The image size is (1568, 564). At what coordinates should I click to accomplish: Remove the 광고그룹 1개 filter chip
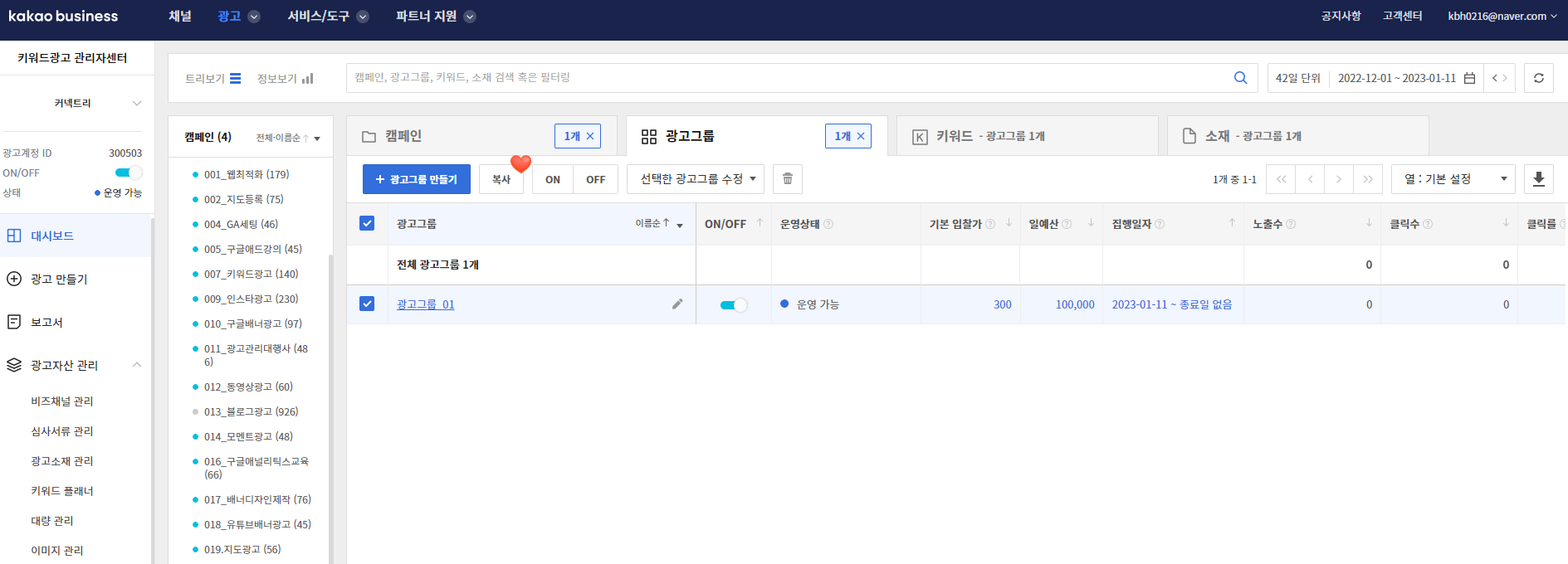click(861, 136)
